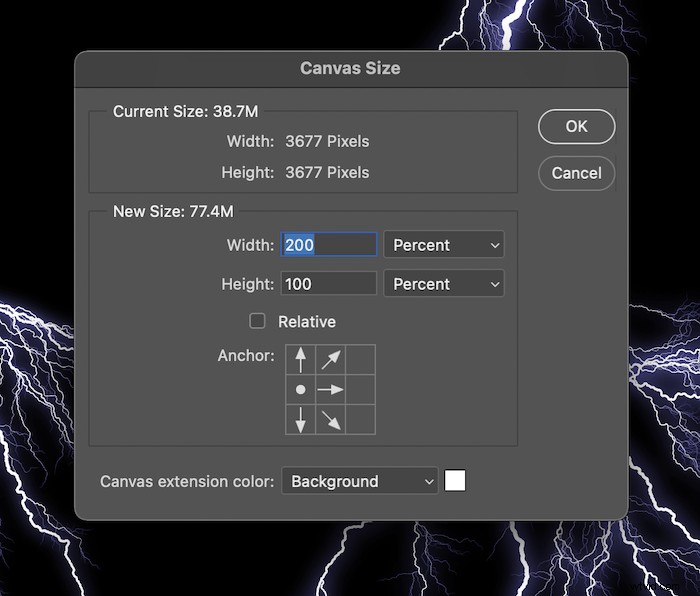Select the center anchor (right arrow)

pos(330,389)
